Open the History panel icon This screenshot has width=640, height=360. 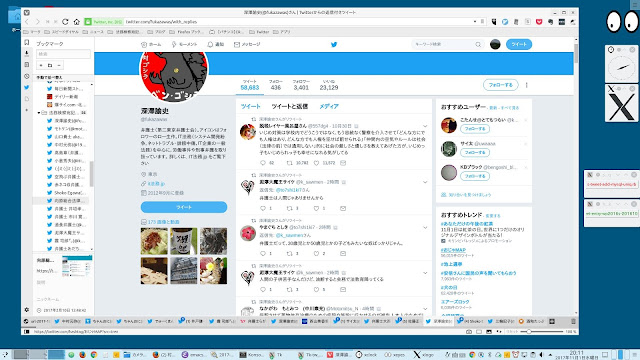tap(27, 76)
